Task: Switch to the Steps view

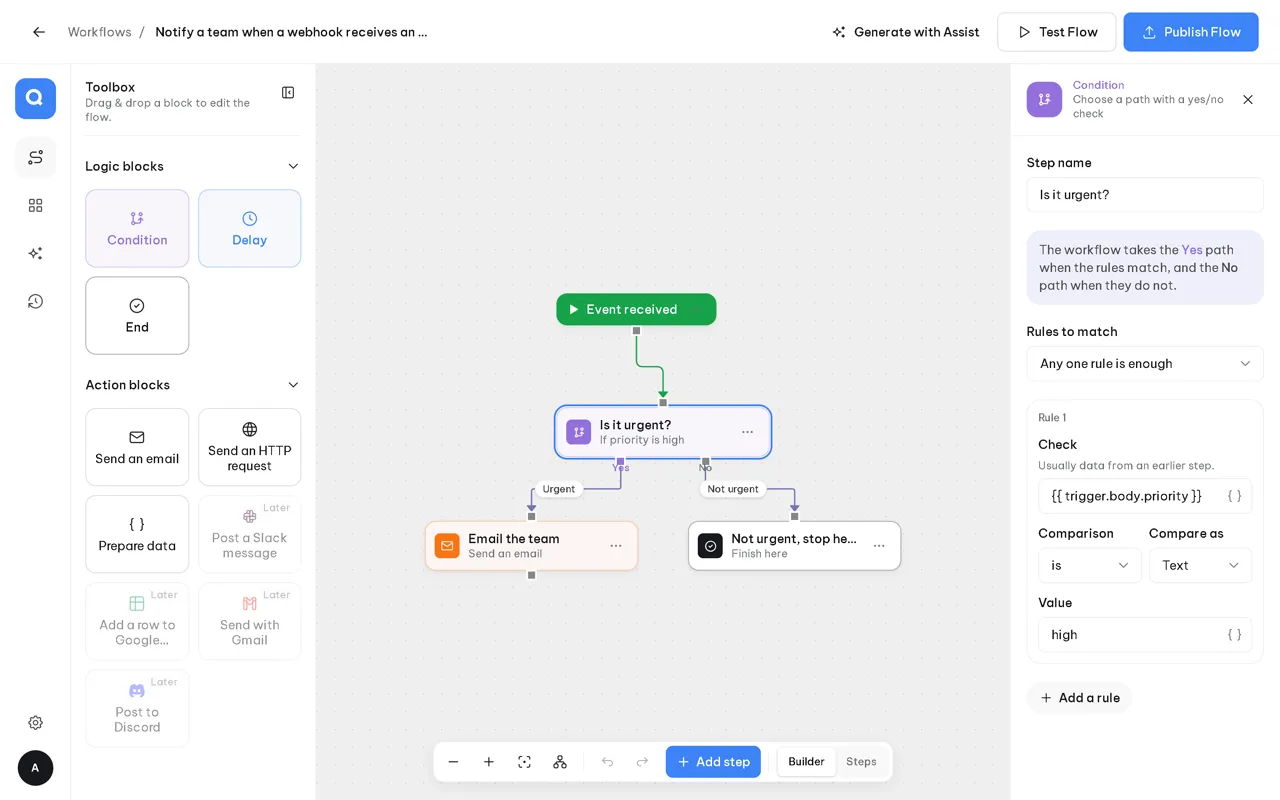Action: pyautogui.click(x=861, y=762)
